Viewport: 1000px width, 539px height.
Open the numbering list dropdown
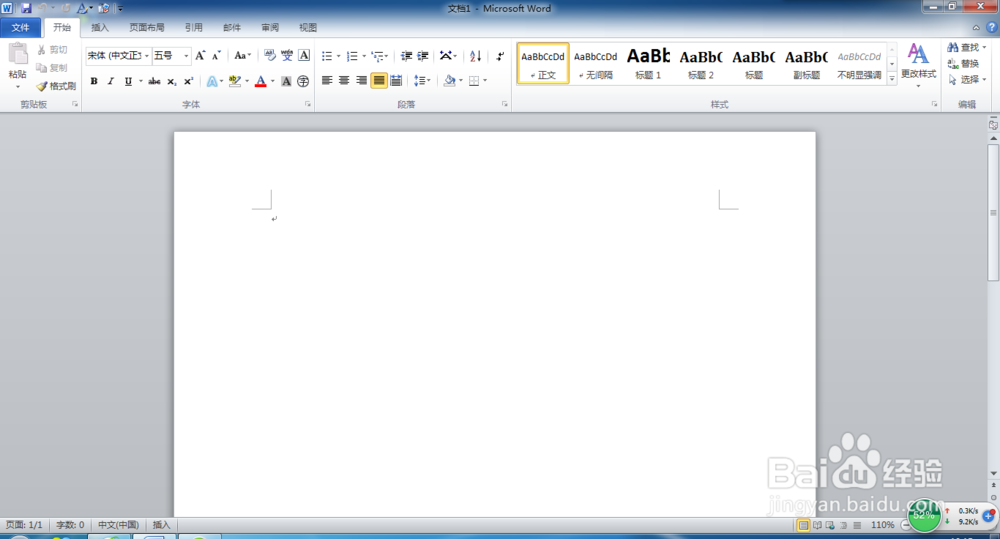[x=364, y=56]
